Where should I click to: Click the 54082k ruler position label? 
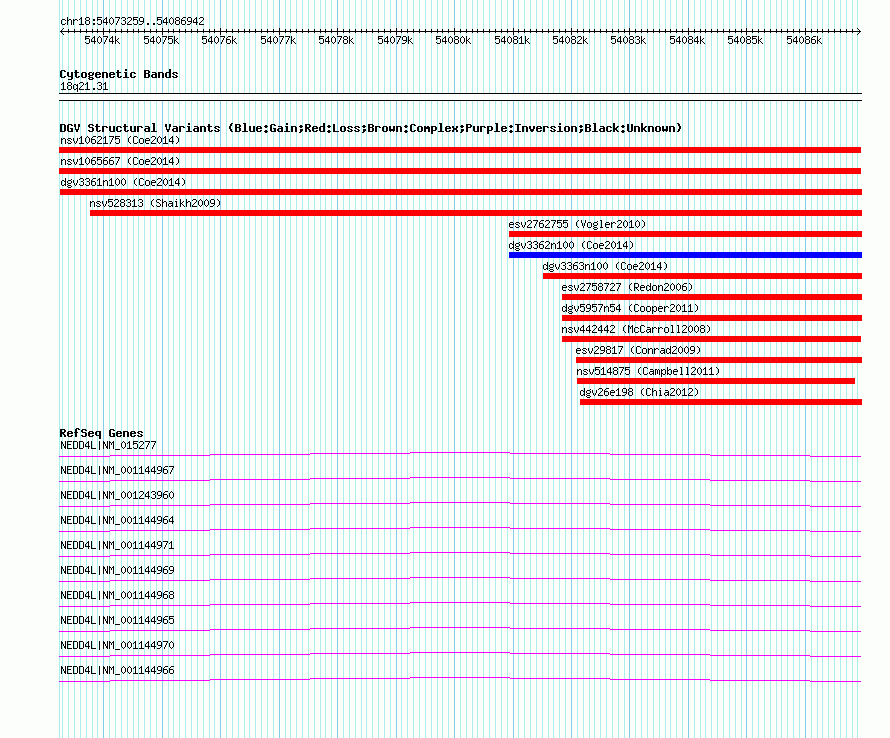pyautogui.click(x=570, y=40)
